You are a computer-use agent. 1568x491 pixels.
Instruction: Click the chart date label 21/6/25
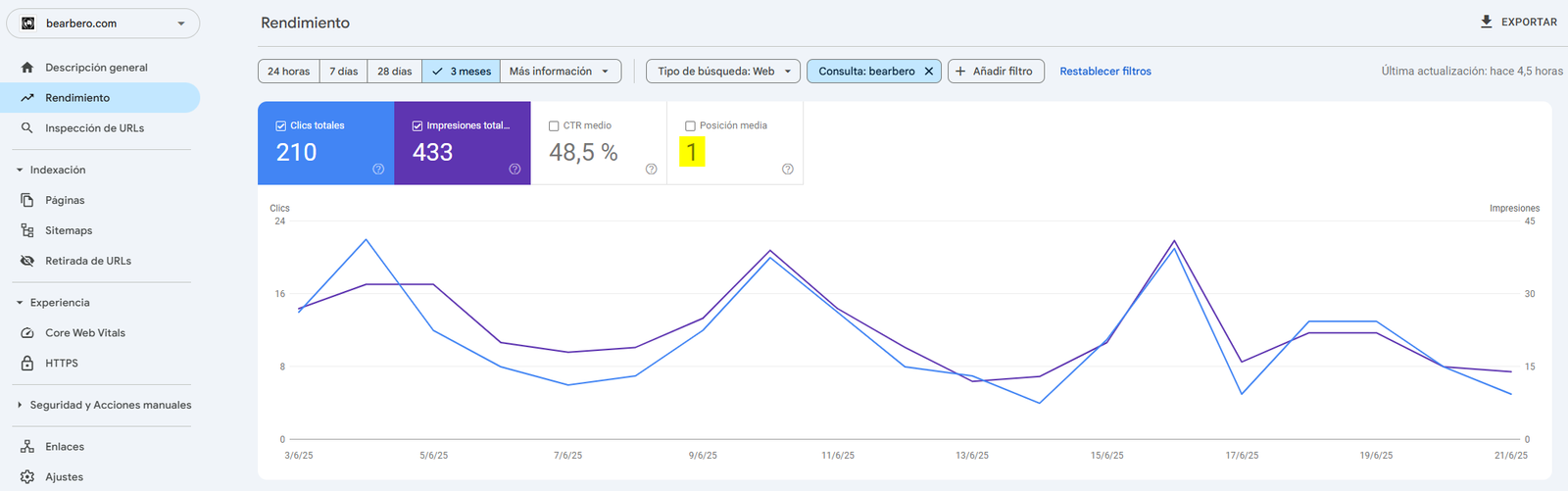tap(1511, 456)
